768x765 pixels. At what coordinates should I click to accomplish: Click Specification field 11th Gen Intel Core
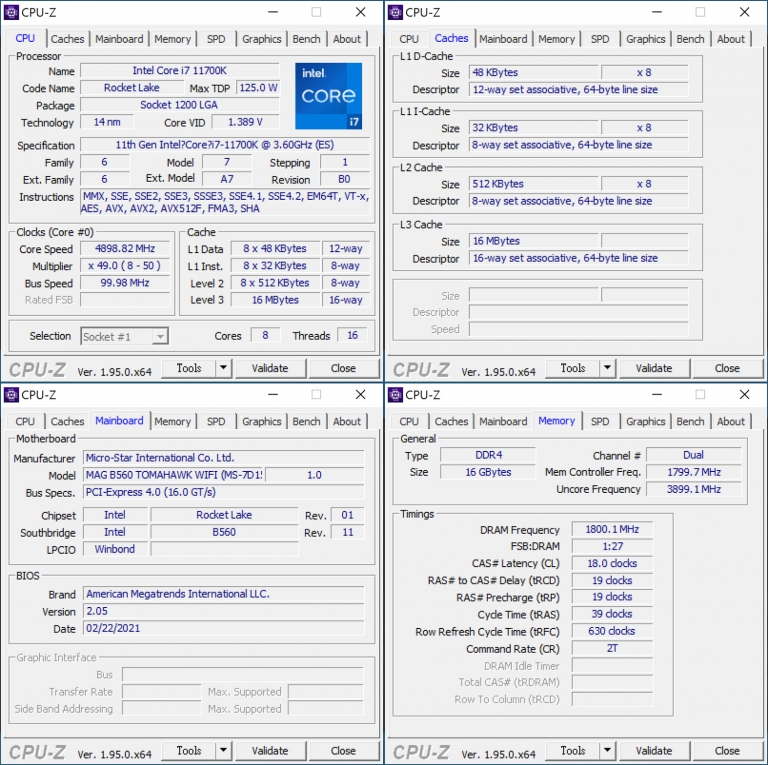[225, 145]
